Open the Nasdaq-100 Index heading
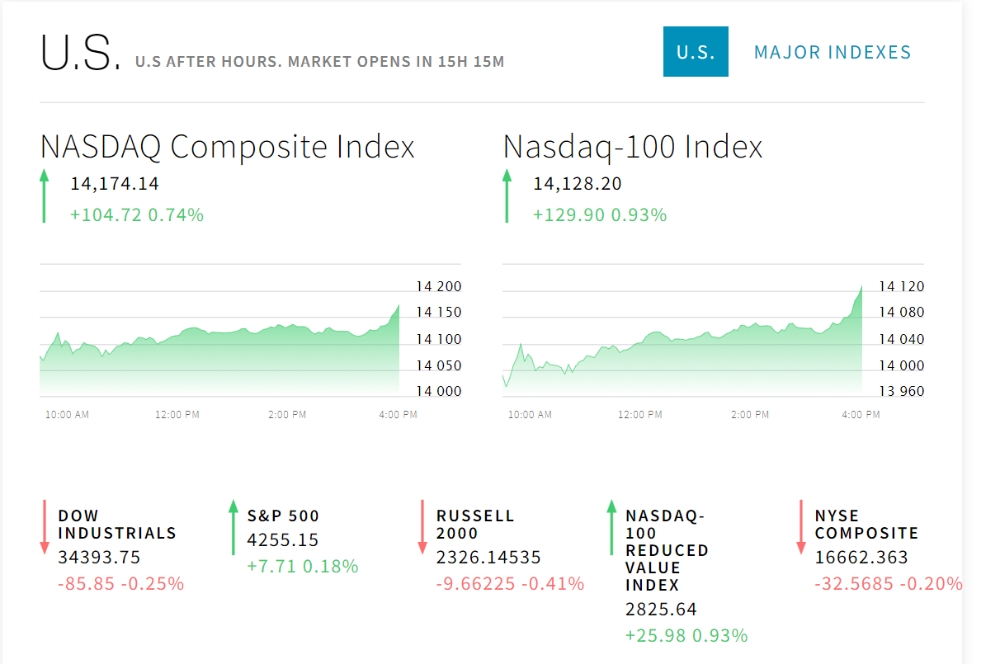Image resolution: width=1000 pixels, height=664 pixels. (633, 147)
